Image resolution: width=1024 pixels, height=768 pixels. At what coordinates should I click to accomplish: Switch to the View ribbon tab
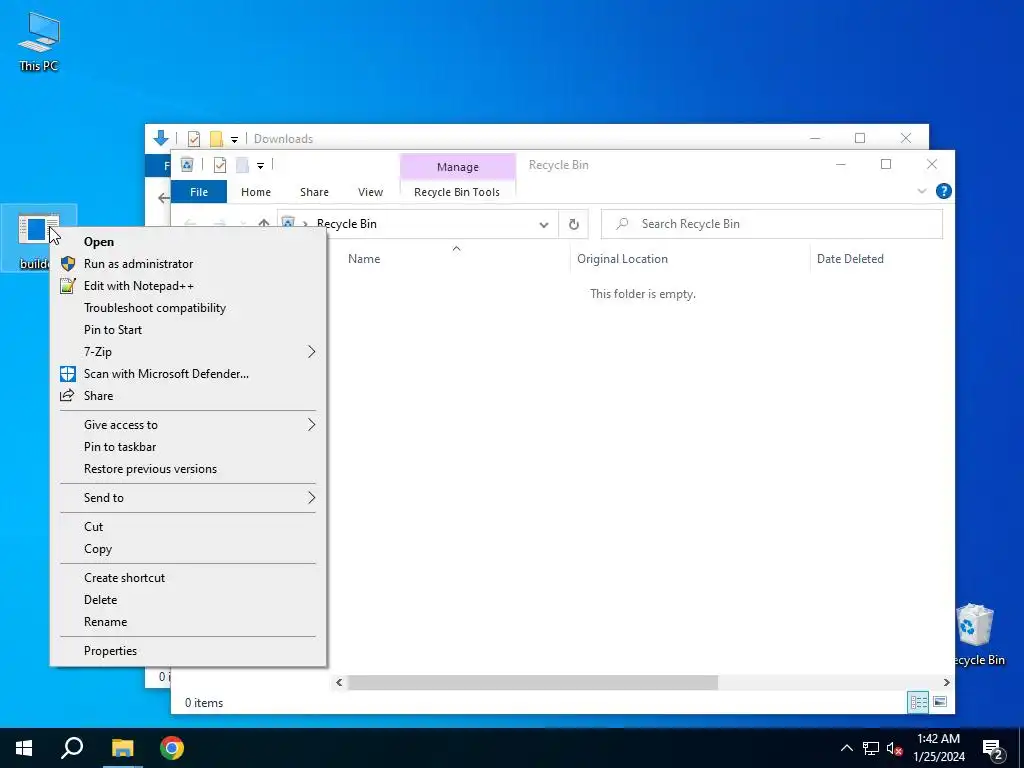(x=370, y=192)
